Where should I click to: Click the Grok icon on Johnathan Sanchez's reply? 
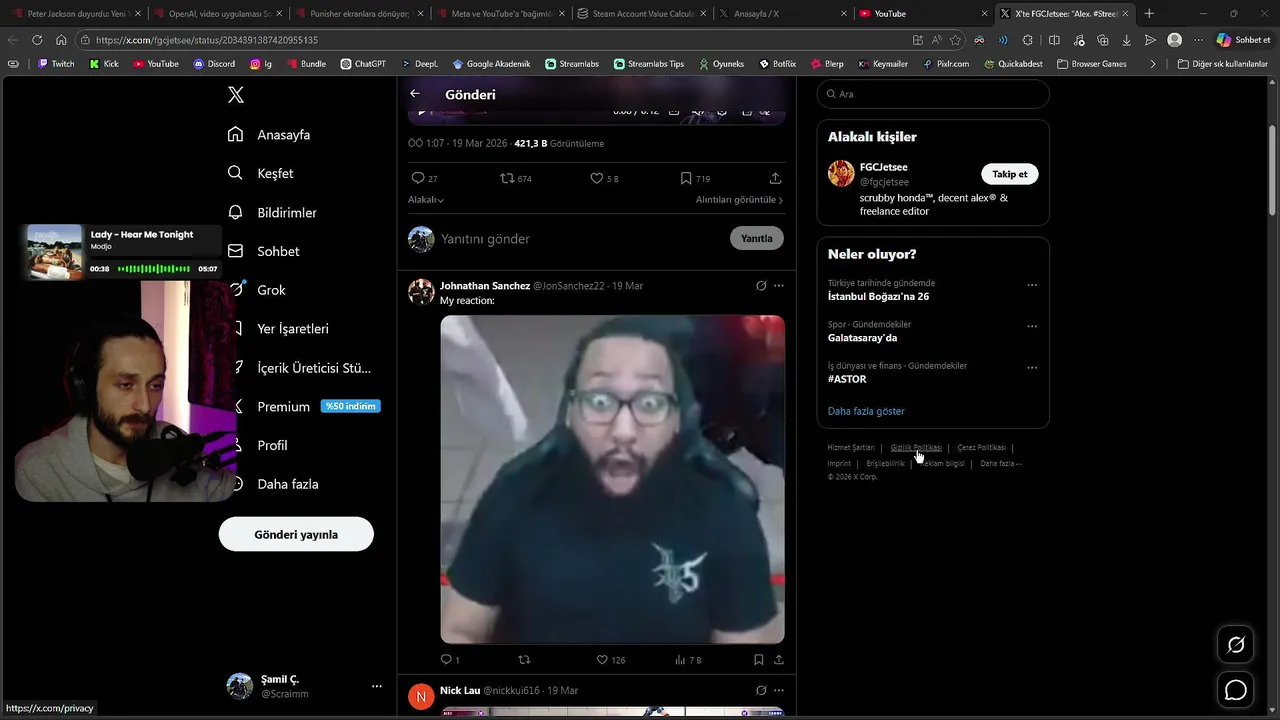click(761, 286)
